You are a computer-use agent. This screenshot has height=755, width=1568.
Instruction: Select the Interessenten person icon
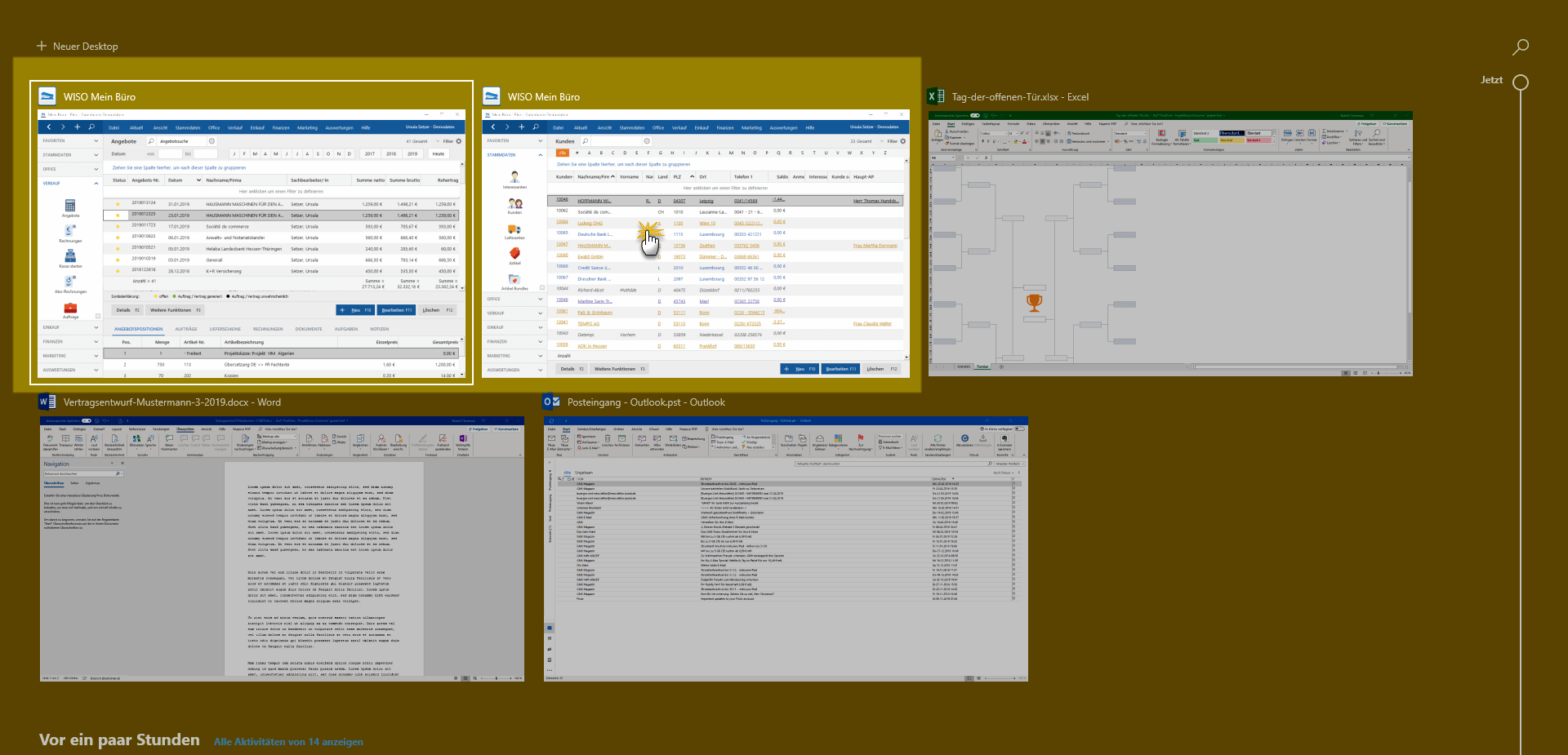514,177
